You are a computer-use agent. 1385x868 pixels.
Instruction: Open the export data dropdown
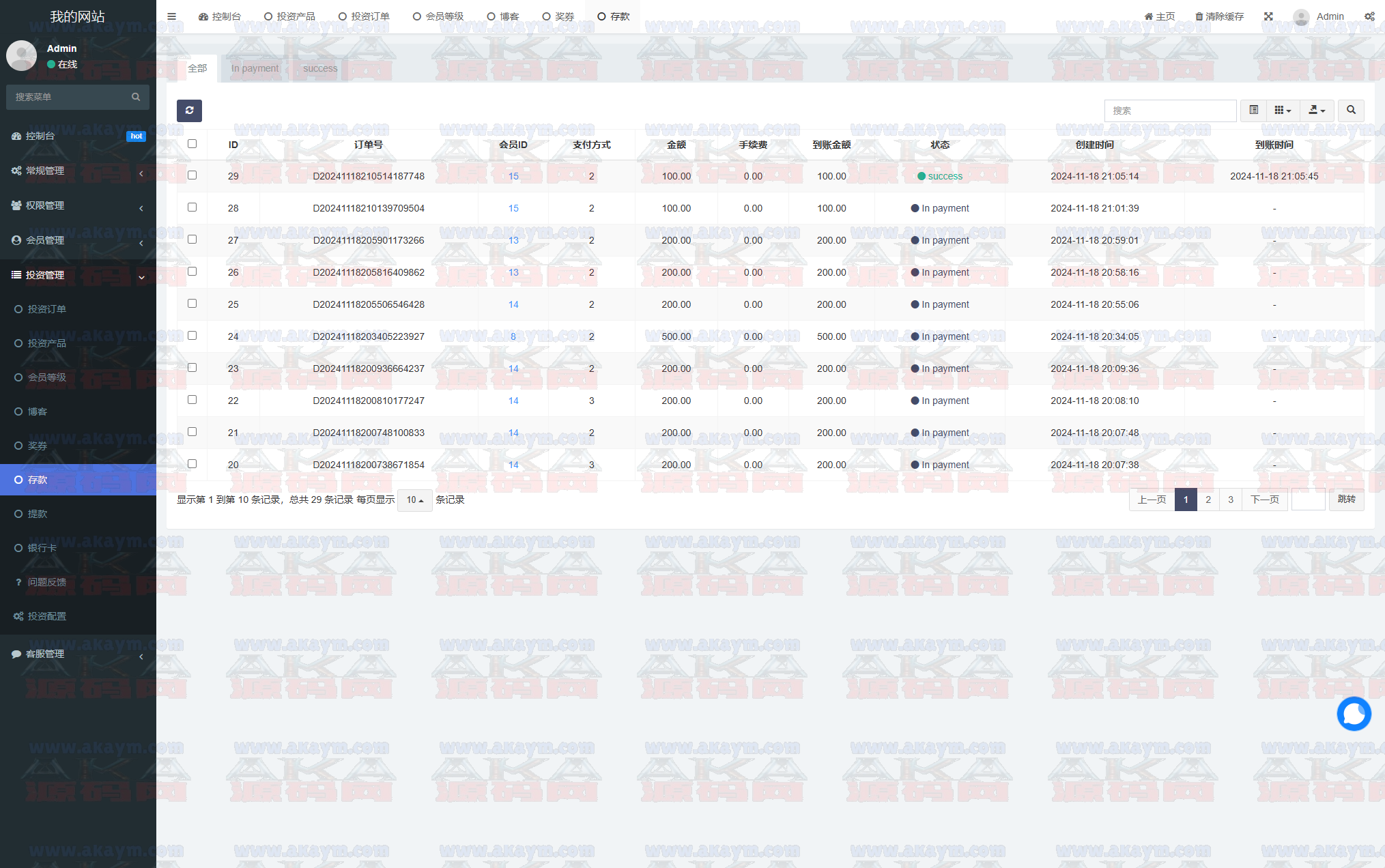pos(1317,110)
